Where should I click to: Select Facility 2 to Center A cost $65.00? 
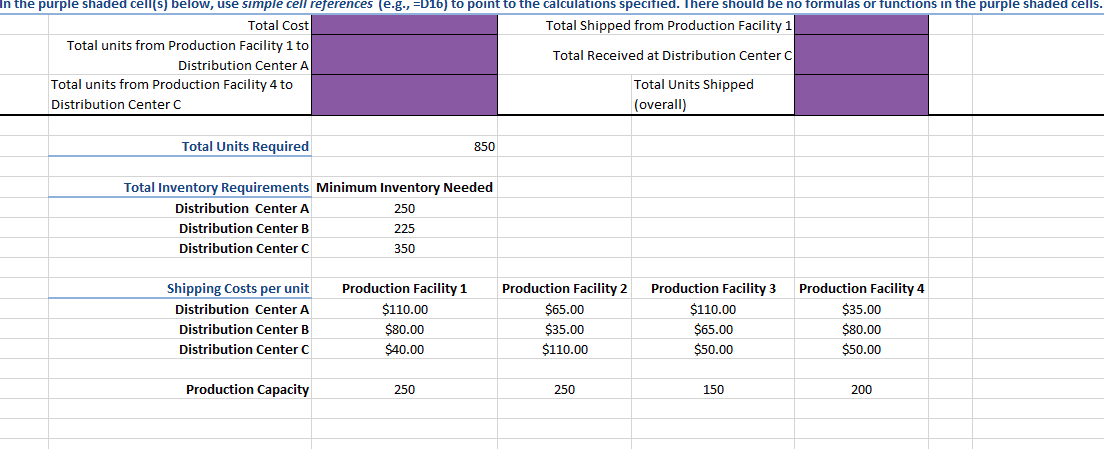pyautogui.click(x=564, y=309)
